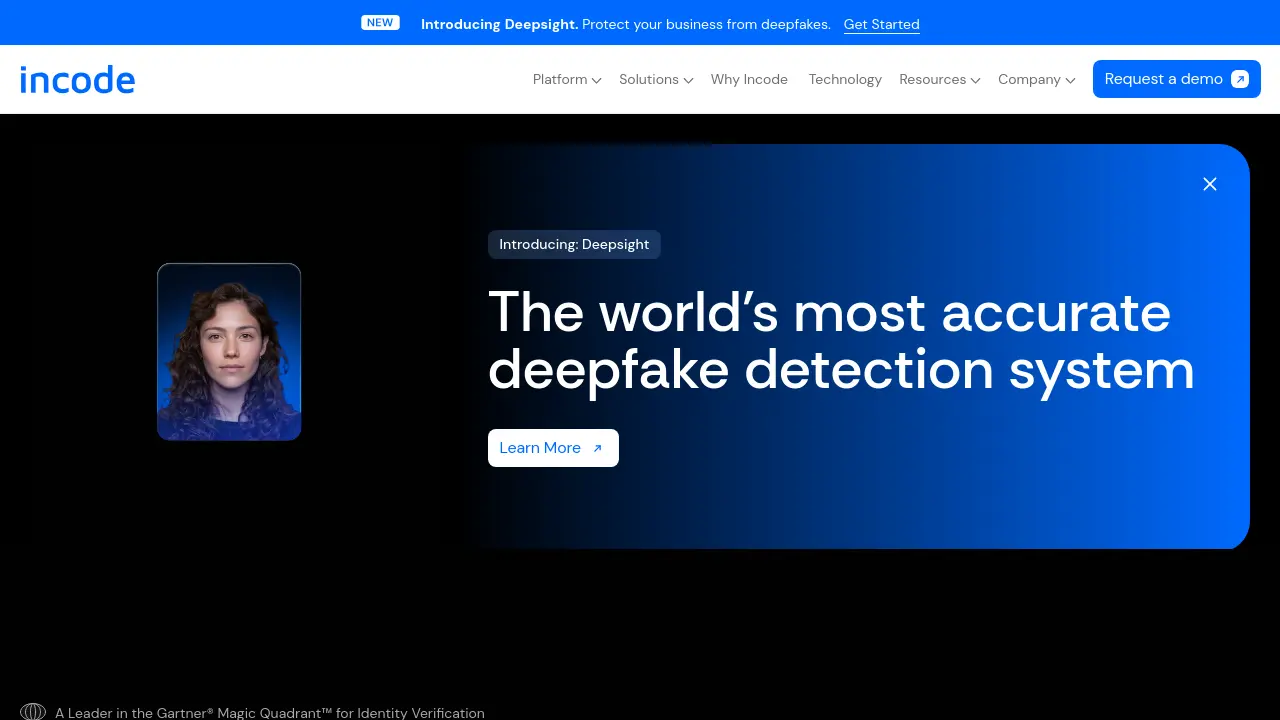
Task: Expand the Resources navigation dropdown
Action: 939,79
